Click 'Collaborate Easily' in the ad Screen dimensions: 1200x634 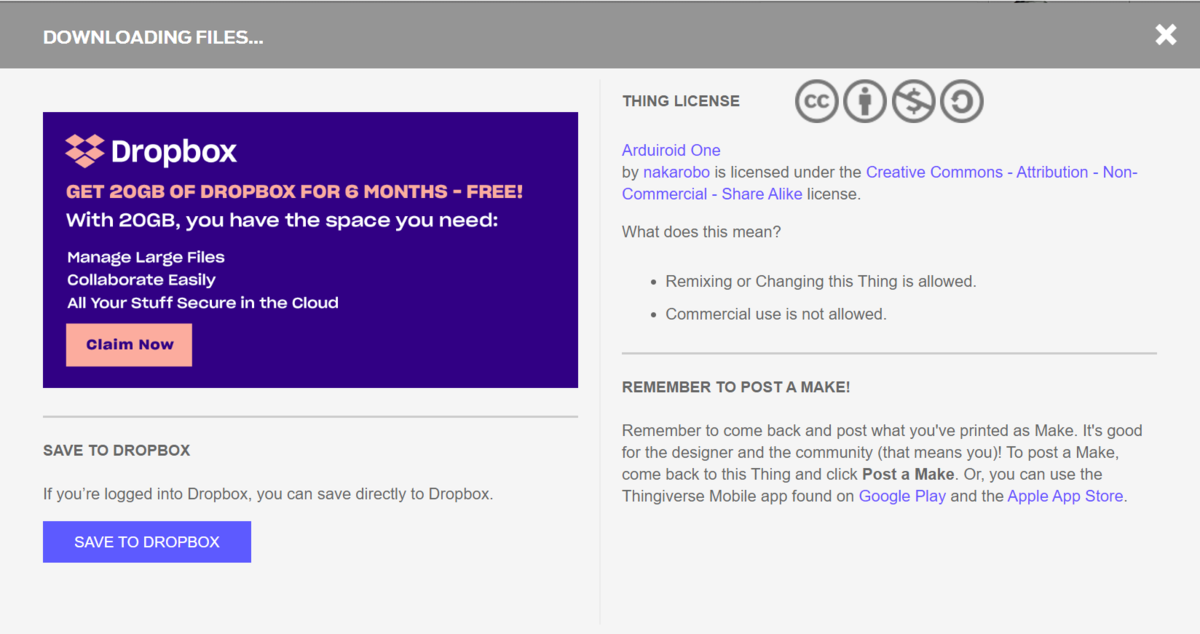tap(141, 280)
